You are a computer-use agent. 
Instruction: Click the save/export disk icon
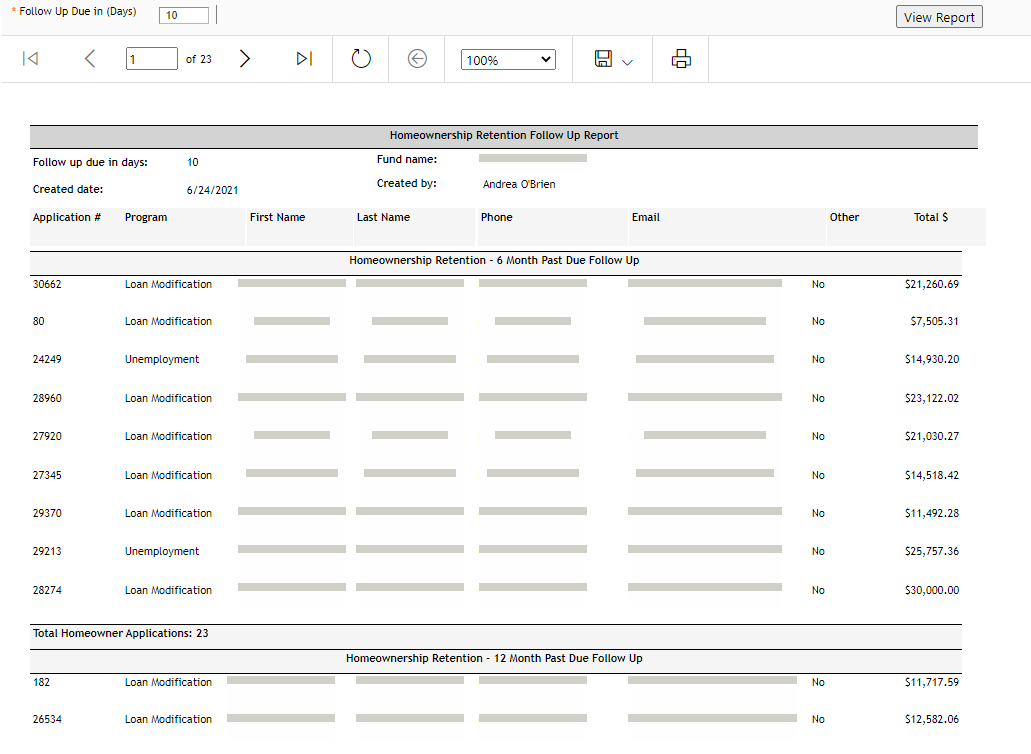[603, 59]
